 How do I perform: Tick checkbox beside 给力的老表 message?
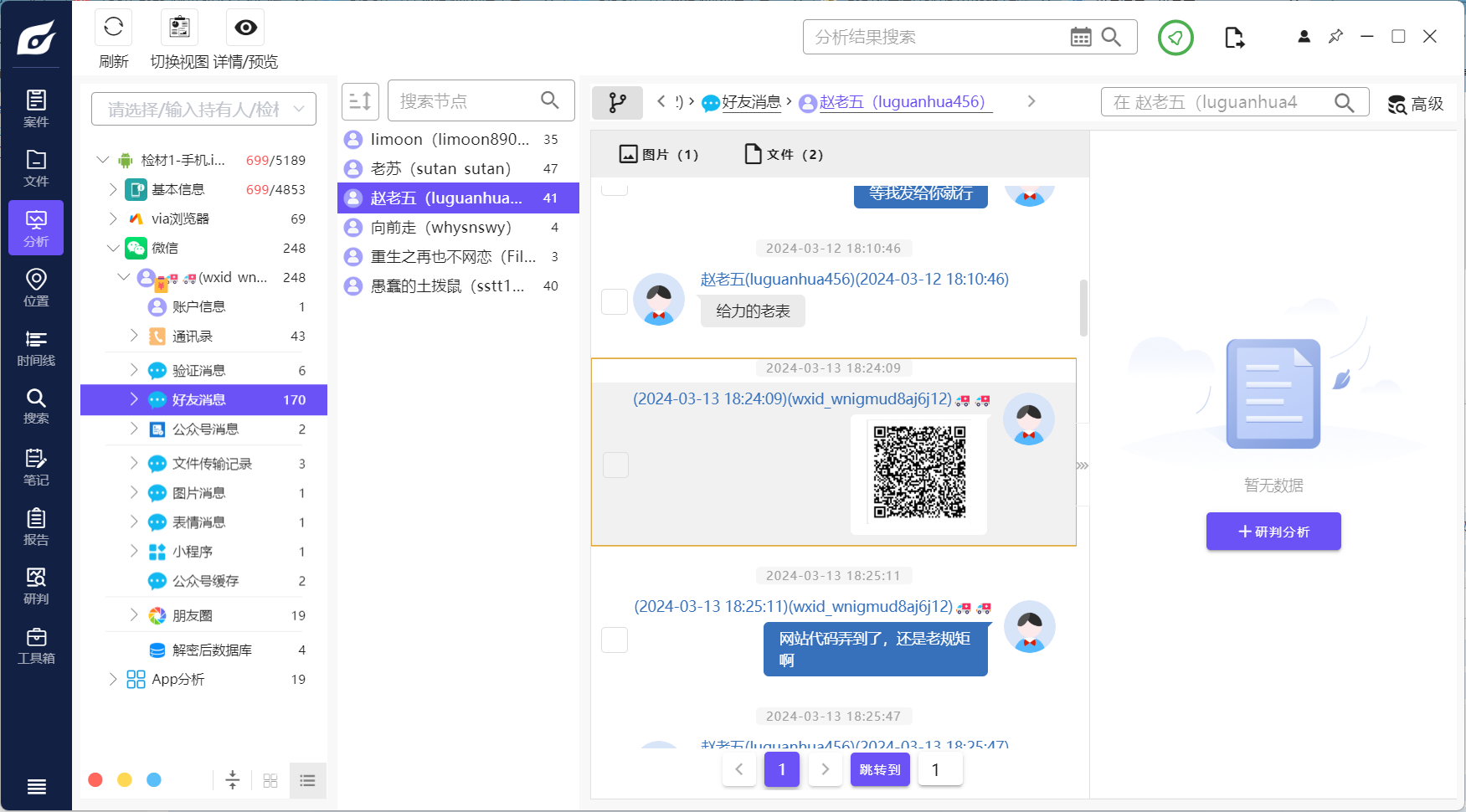[615, 302]
